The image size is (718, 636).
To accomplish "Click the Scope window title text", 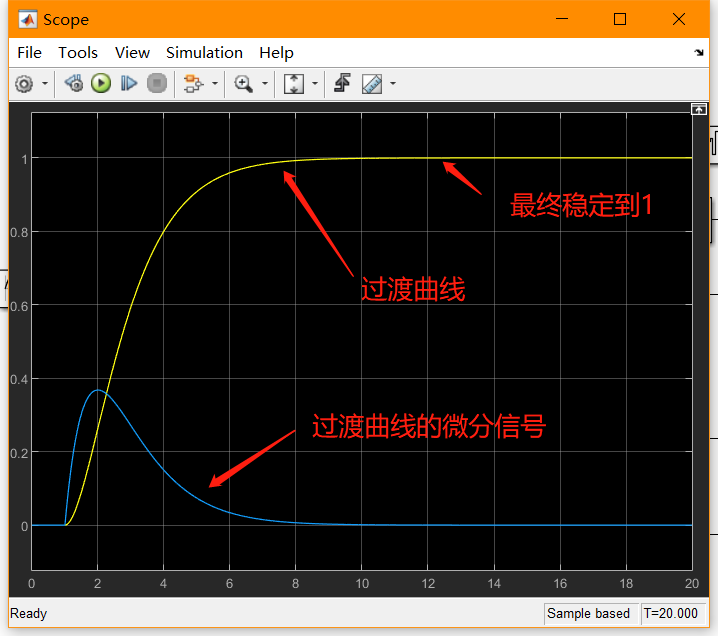I will (x=66, y=20).
